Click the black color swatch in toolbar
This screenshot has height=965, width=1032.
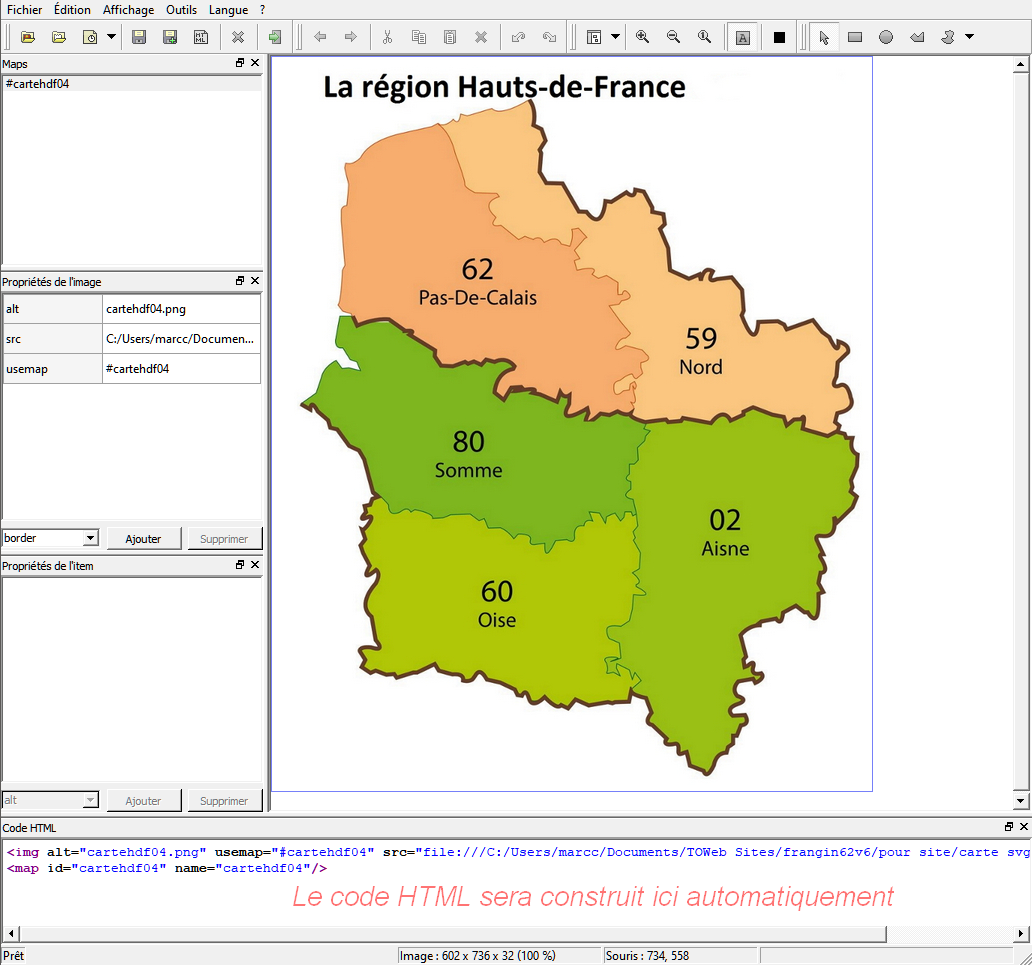coord(779,37)
